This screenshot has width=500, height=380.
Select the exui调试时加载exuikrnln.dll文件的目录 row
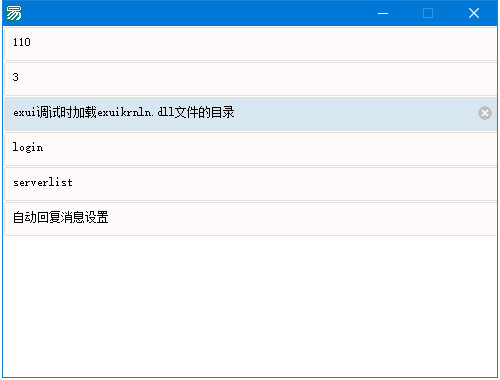[251, 114]
